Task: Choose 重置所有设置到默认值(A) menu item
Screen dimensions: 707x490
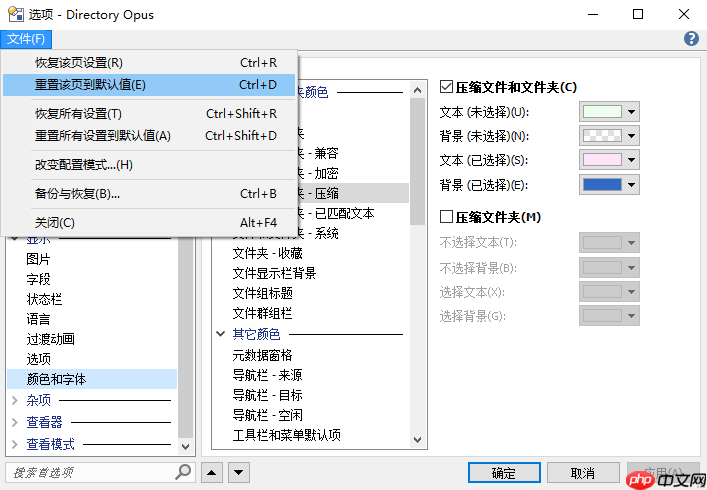Action: (149, 136)
